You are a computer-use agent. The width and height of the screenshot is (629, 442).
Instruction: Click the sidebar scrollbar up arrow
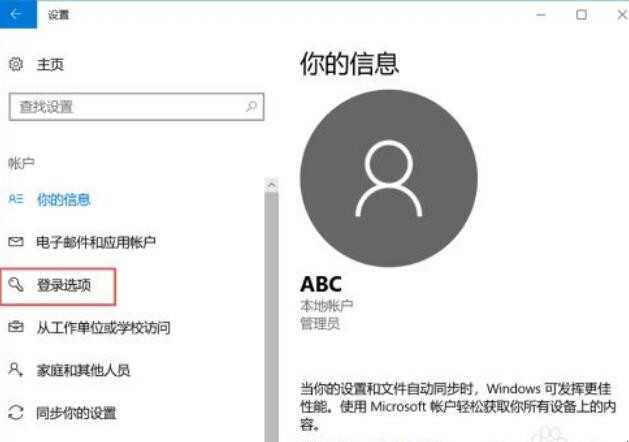272,185
